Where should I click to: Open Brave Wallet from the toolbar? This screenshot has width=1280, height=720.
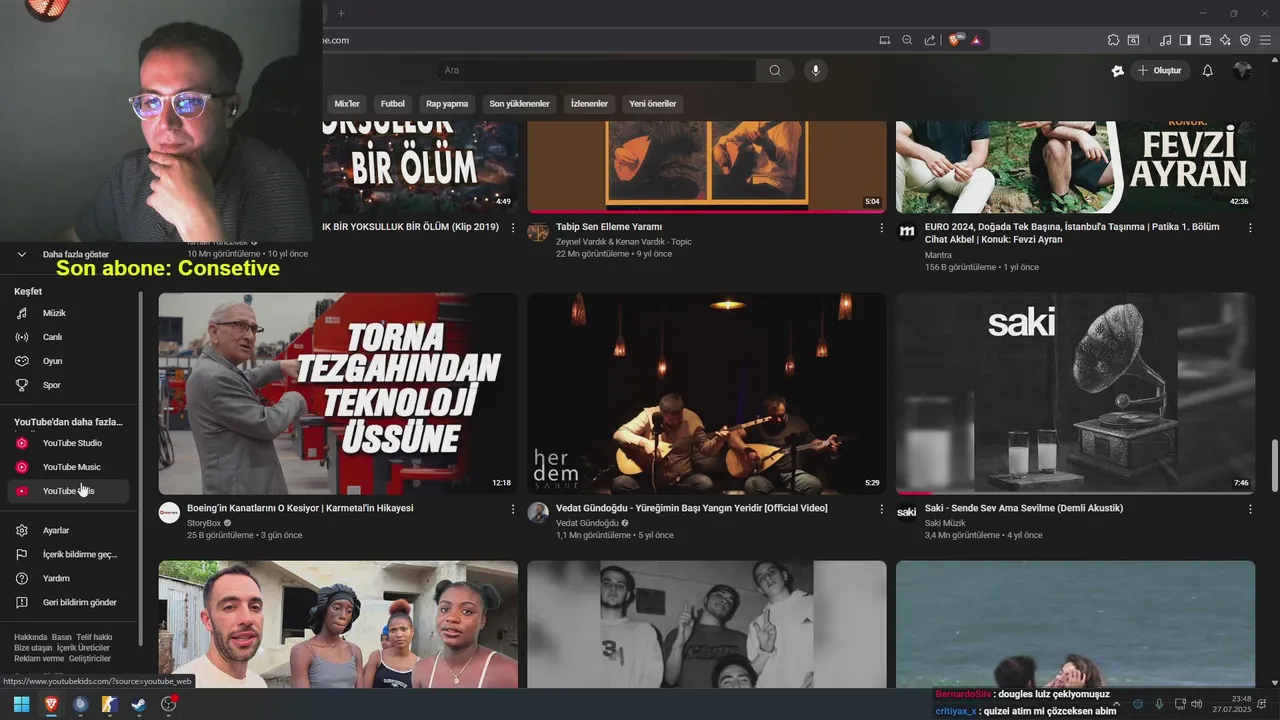coord(1205,40)
